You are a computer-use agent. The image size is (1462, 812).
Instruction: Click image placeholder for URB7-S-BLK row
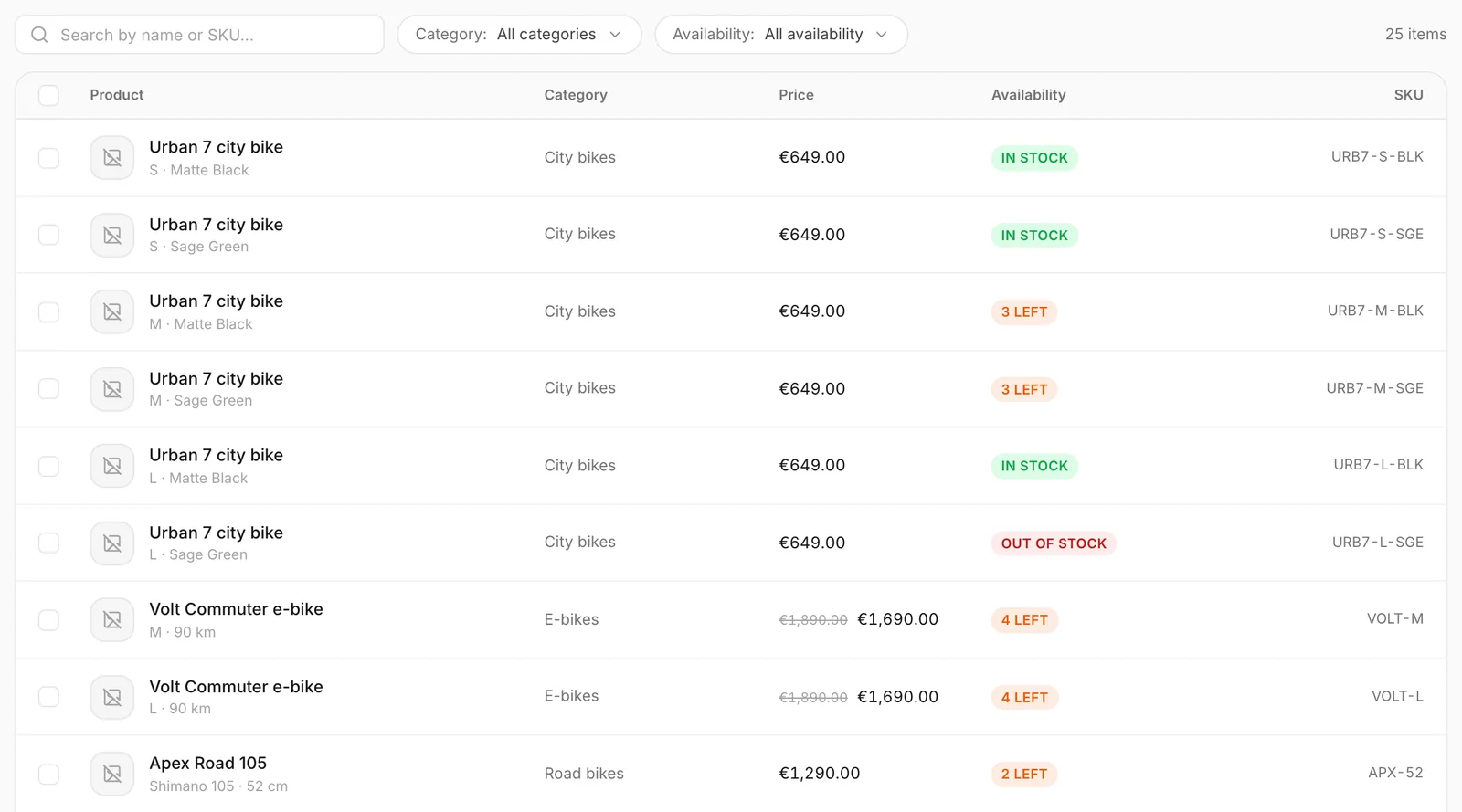click(x=112, y=158)
